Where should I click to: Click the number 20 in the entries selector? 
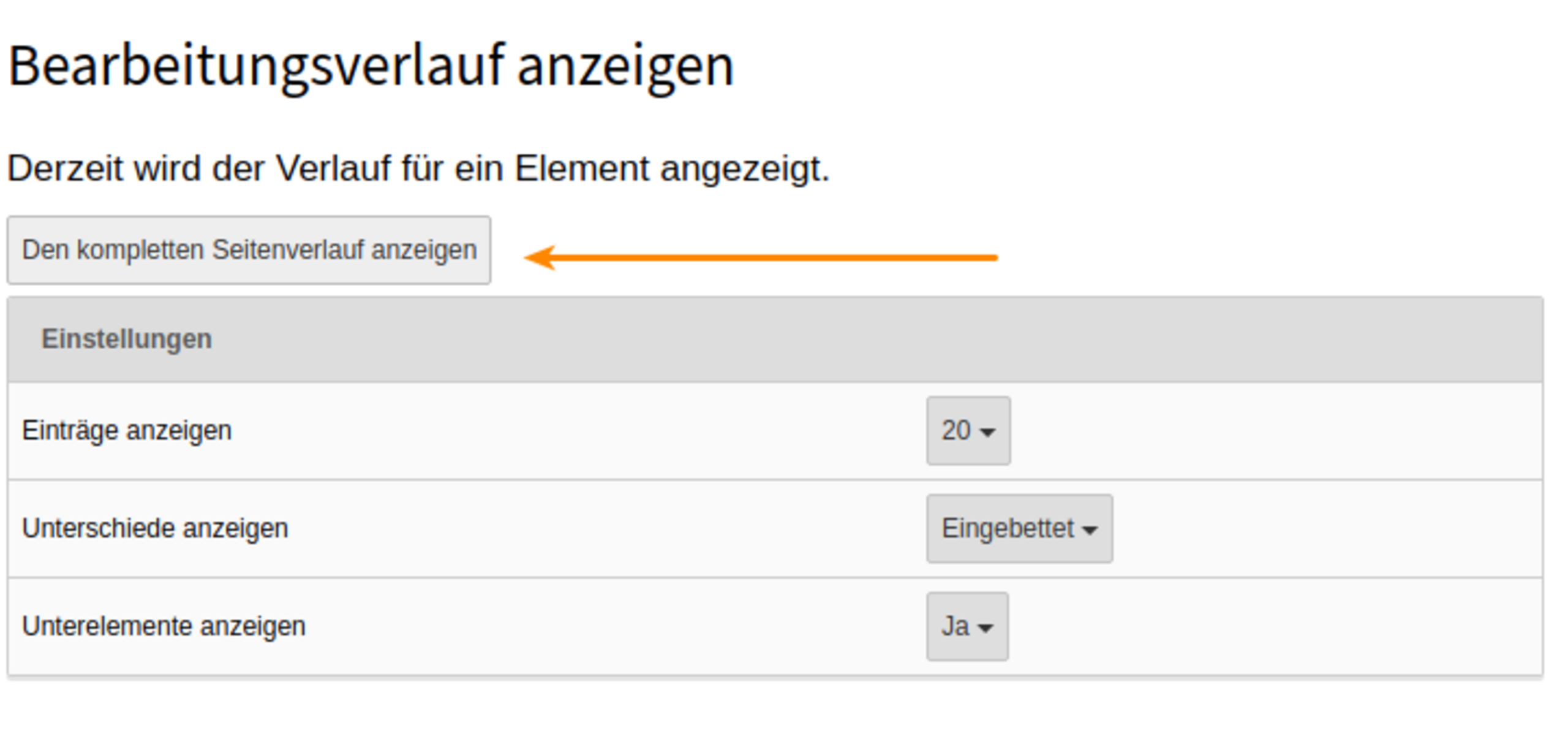(x=956, y=431)
